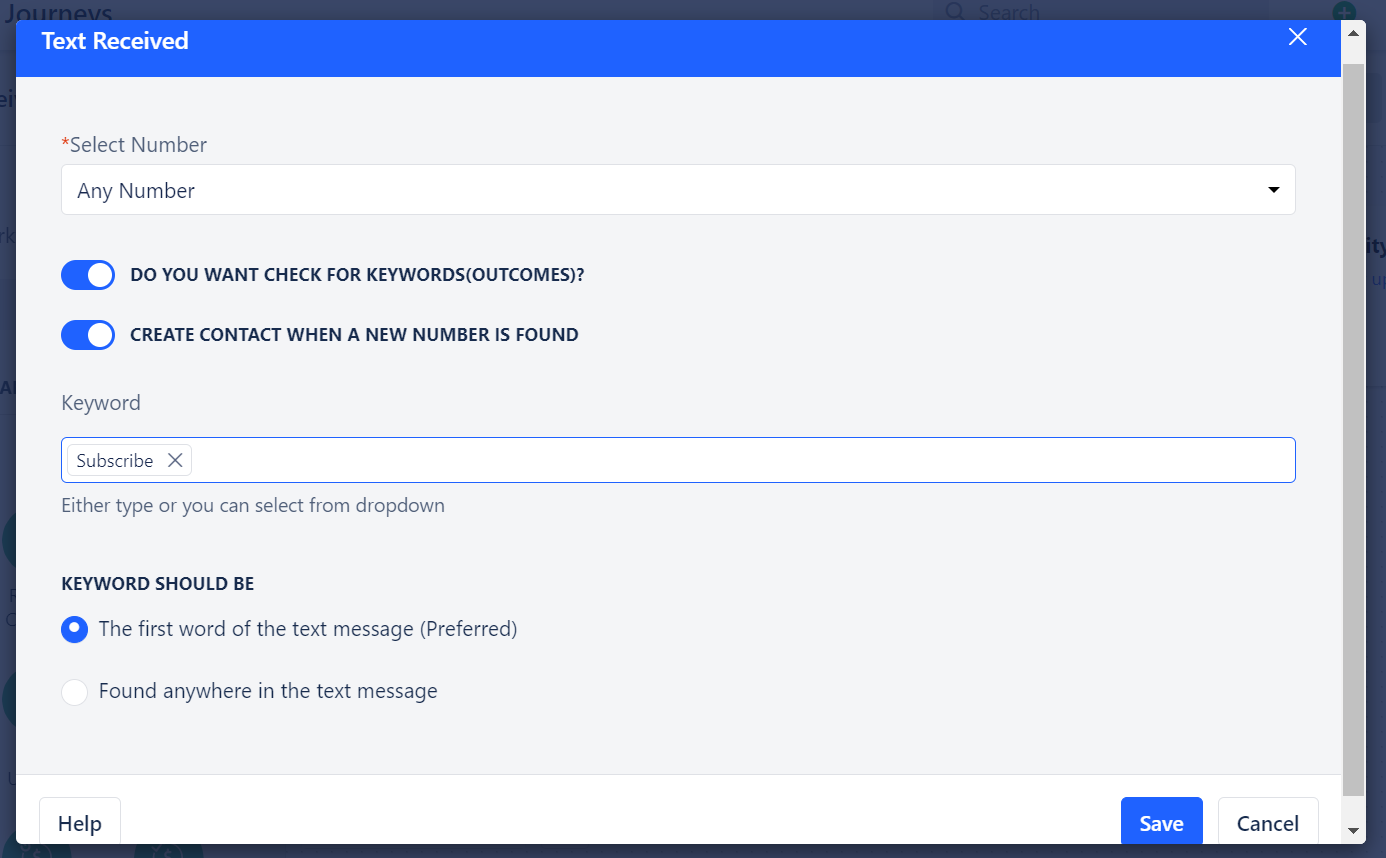Click the KEYWORD SHOULD BE heading
The image size is (1386, 858).
(x=158, y=584)
